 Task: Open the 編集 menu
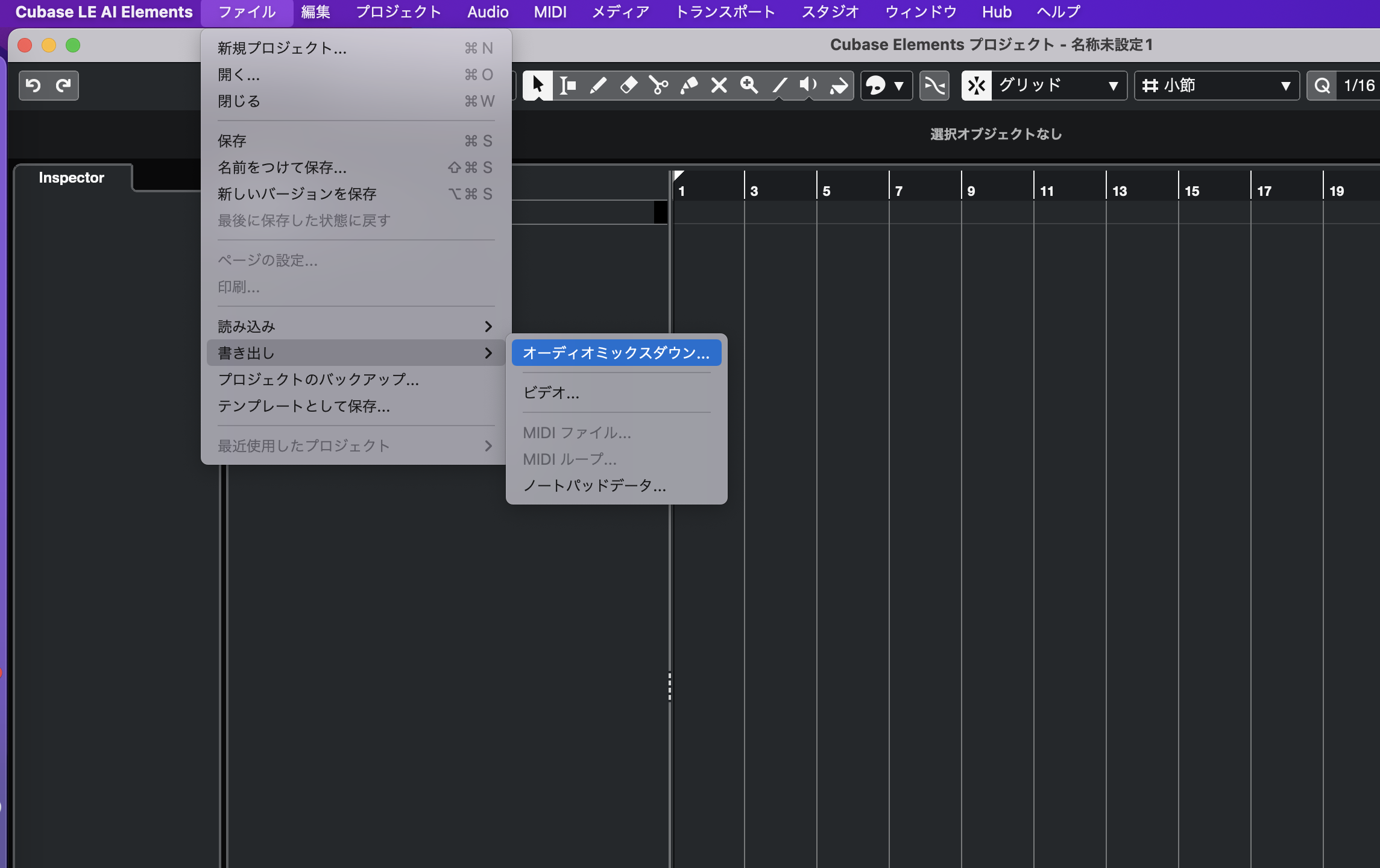click(316, 12)
